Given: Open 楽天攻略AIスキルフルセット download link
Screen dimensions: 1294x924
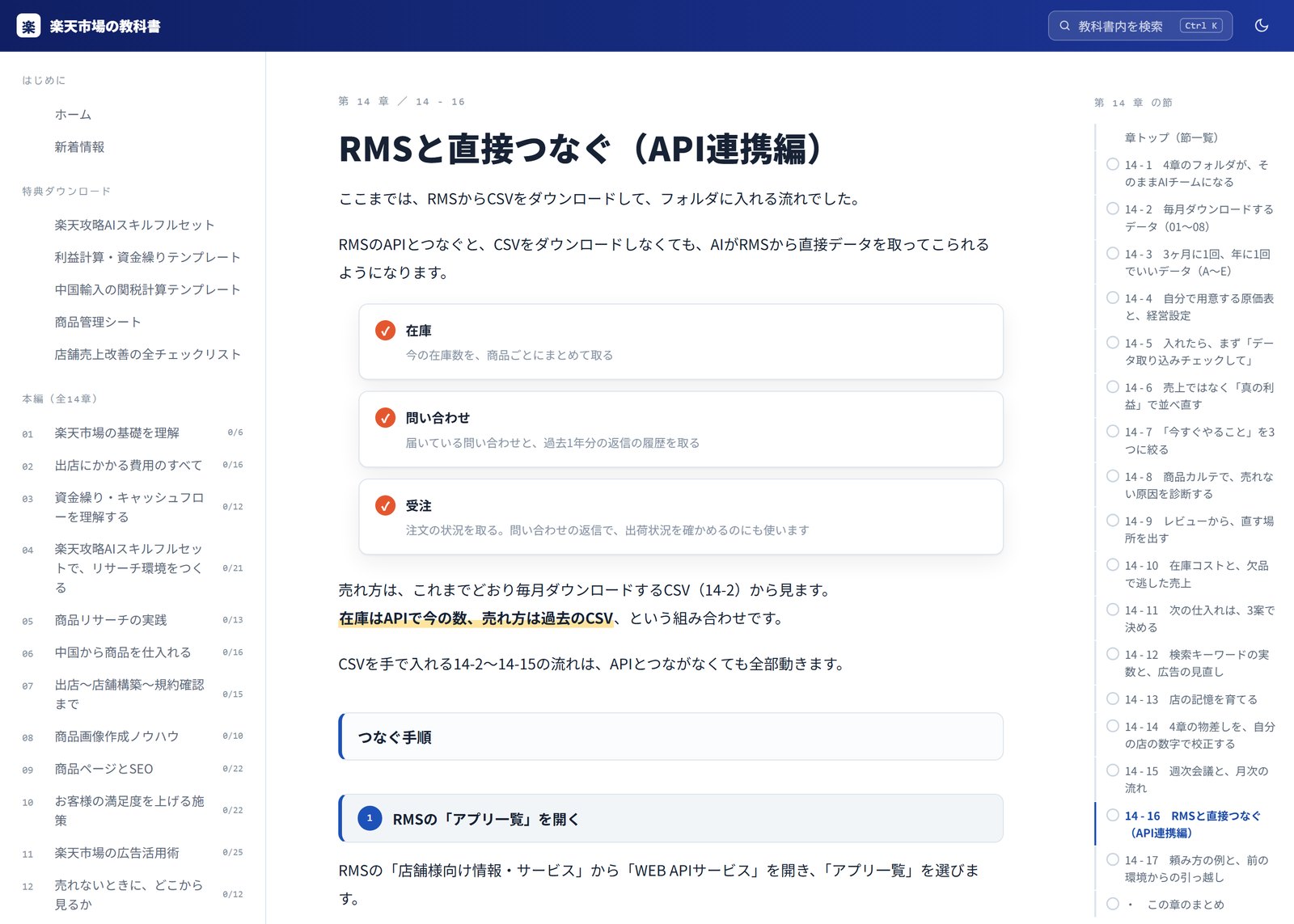Looking at the screenshot, I should click(x=134, y=225).
